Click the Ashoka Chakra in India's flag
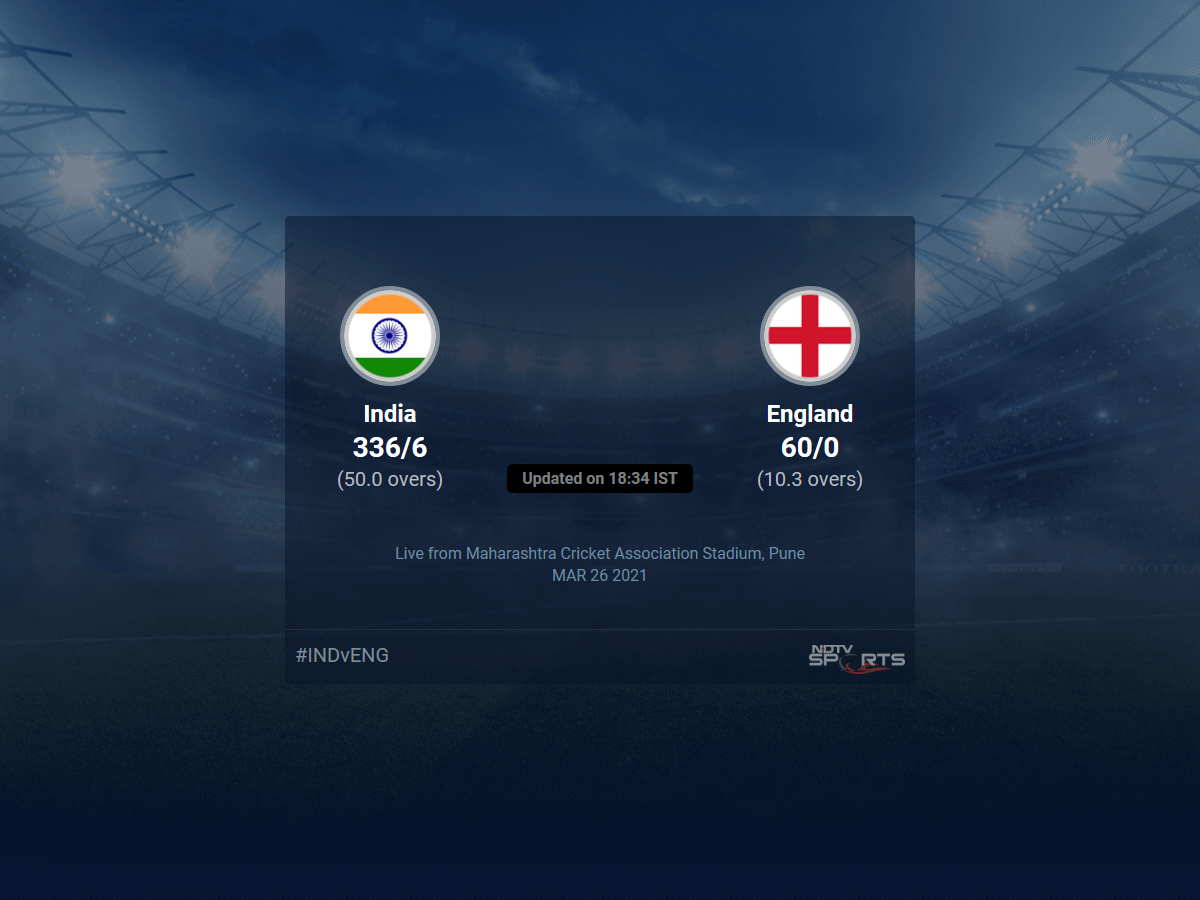 (390, 336)
